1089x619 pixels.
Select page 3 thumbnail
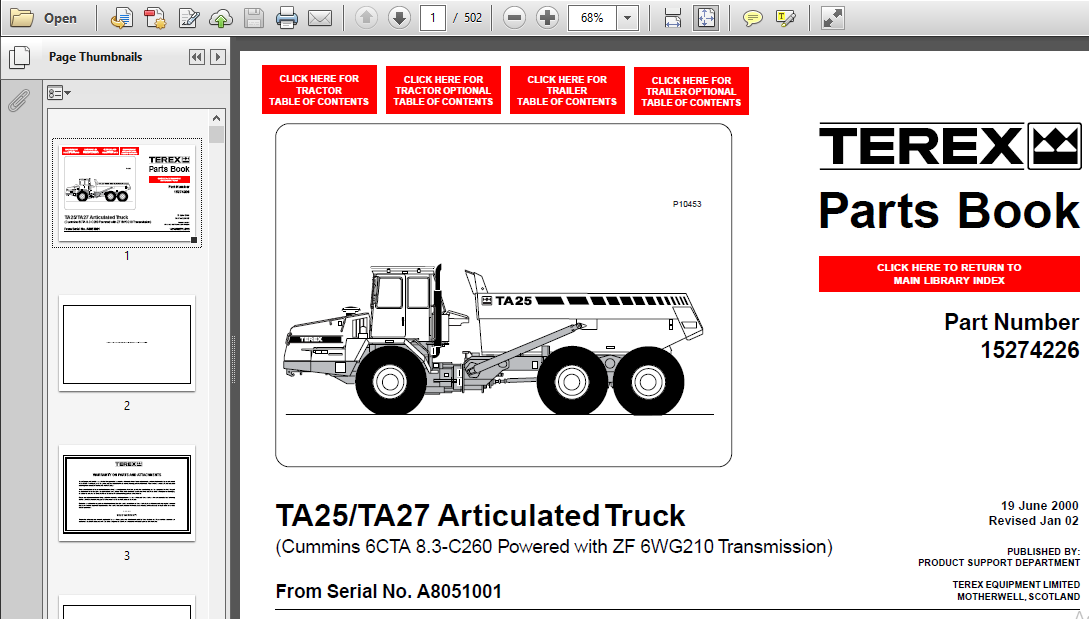coord(127,494)
